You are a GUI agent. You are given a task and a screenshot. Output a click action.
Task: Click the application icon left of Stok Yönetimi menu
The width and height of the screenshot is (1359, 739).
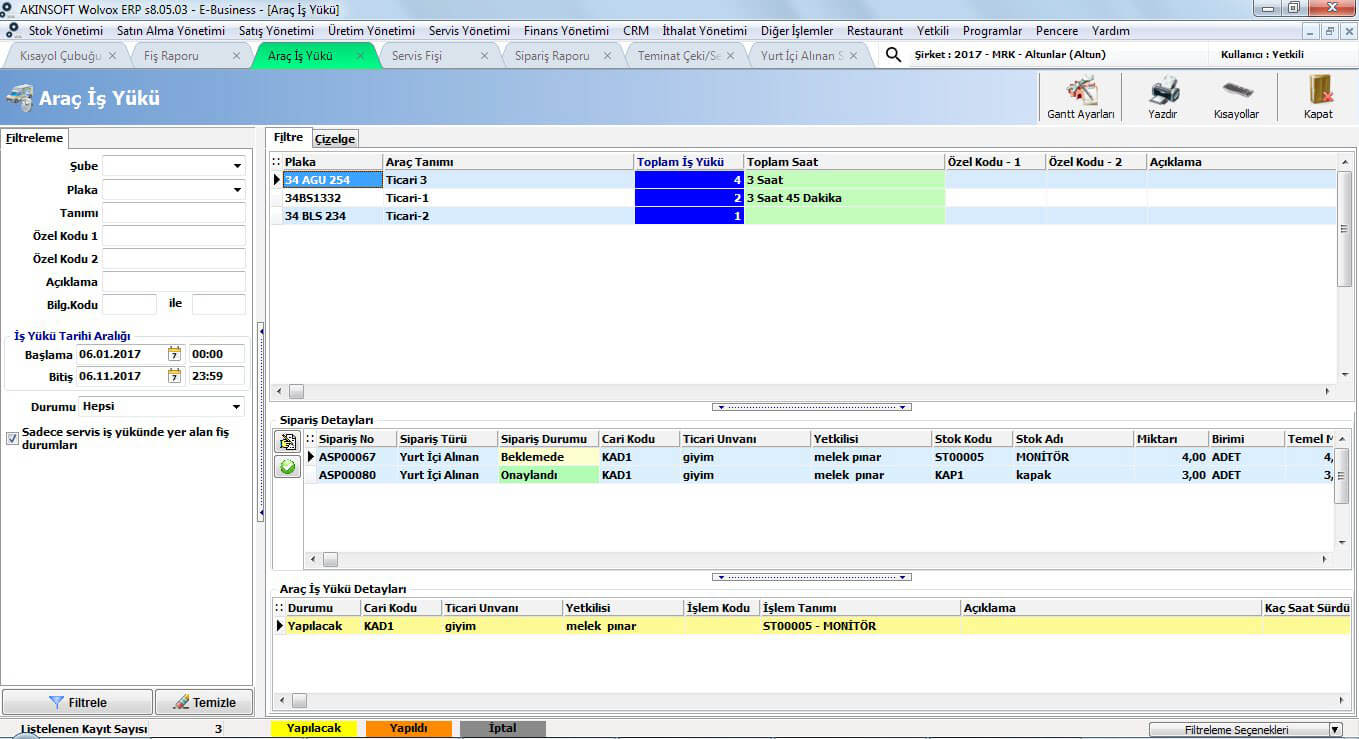coord(13,31)
